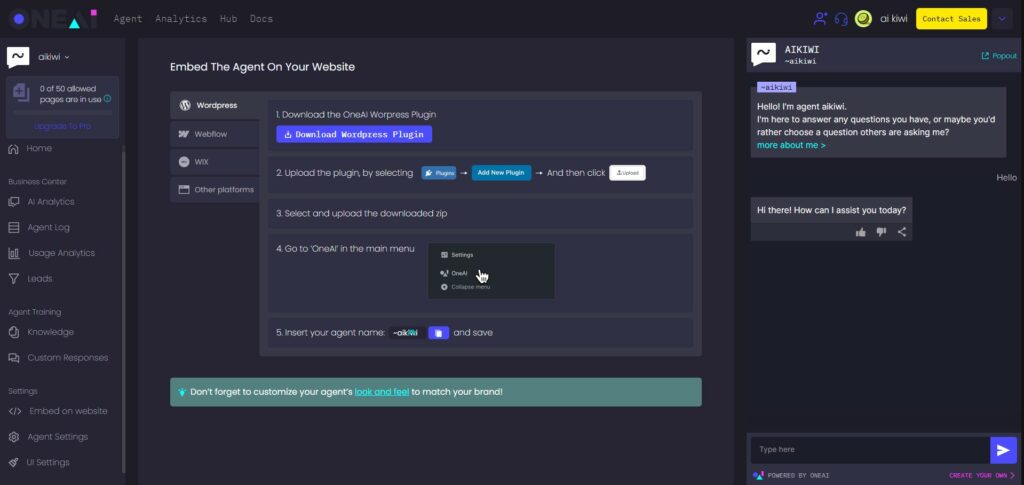1024x485 pixels.
Task: Click Embed The Agent On Your Website heading
Action: [263, 67]
